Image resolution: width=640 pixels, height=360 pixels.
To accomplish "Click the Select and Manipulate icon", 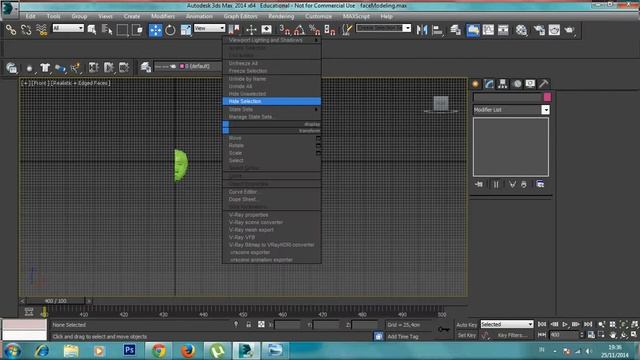I will click(x=251, y=30).
